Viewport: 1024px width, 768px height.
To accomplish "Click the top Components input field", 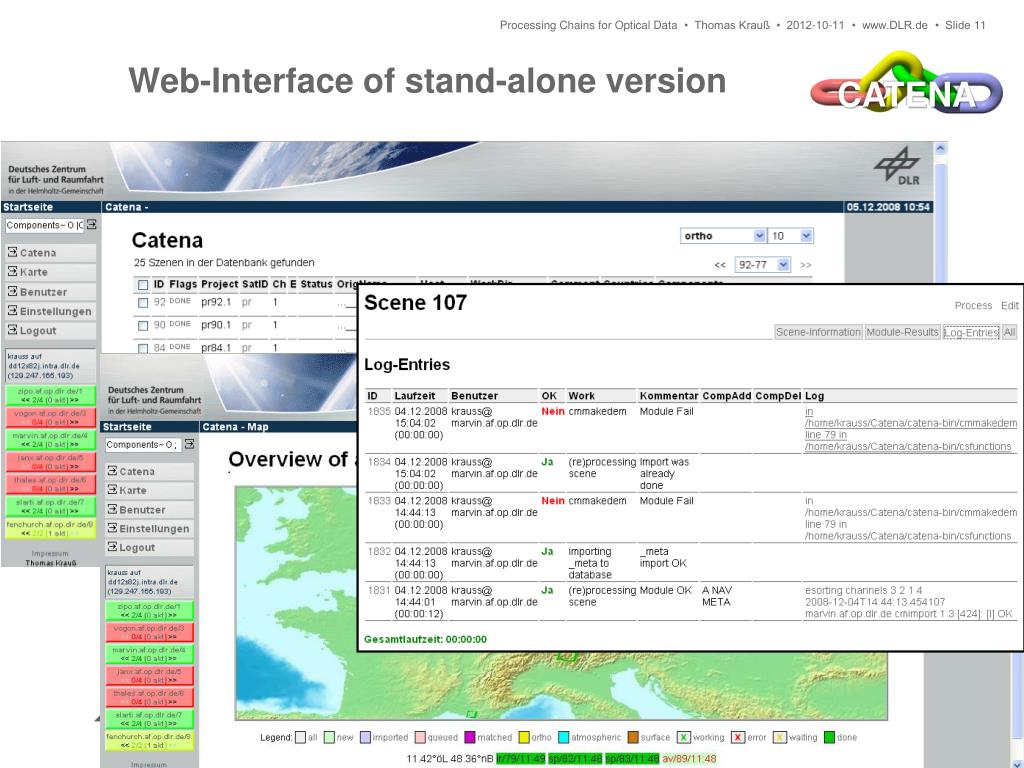I will (44, 225).
